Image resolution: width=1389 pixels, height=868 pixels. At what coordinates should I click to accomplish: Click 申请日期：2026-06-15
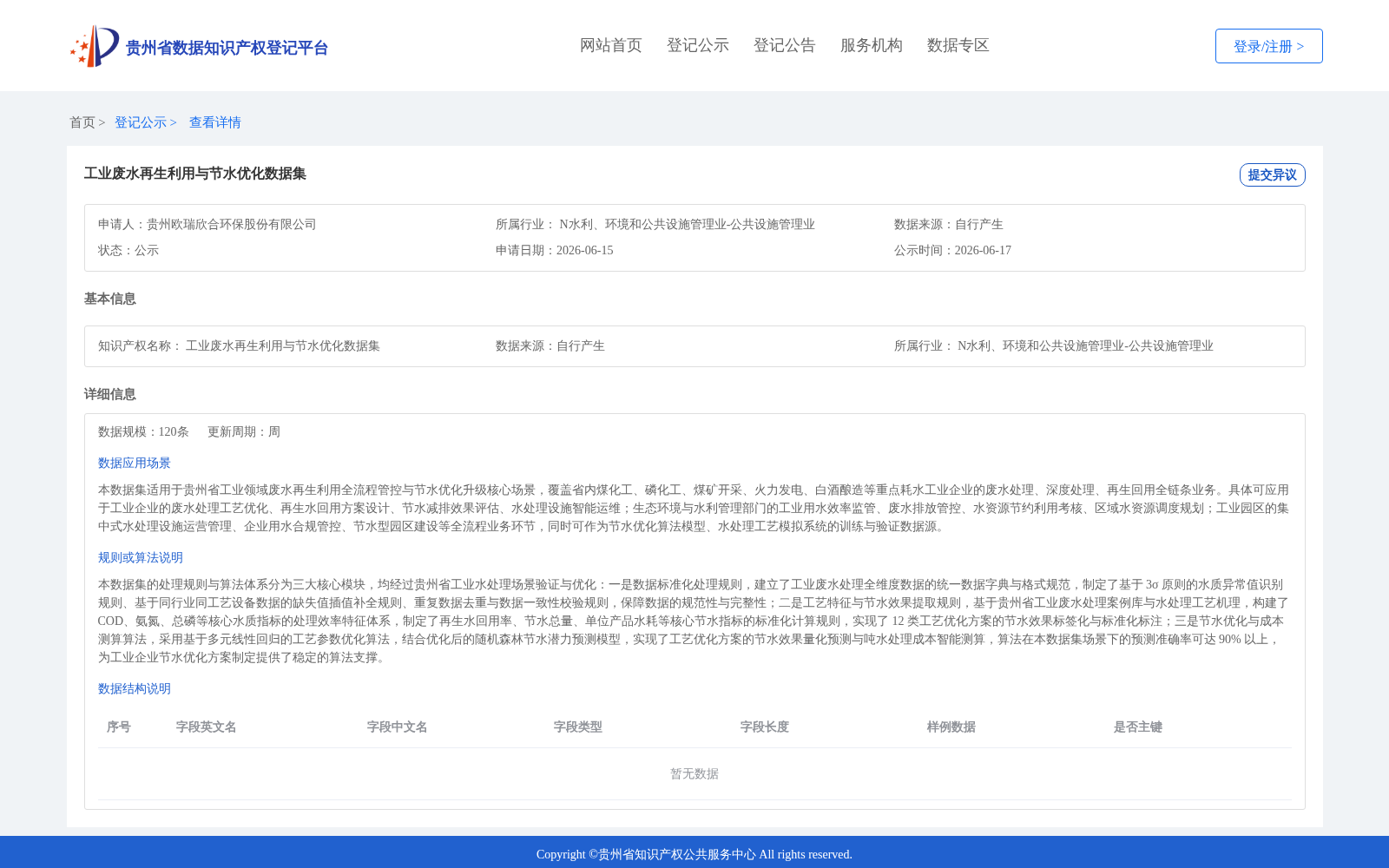555,250
